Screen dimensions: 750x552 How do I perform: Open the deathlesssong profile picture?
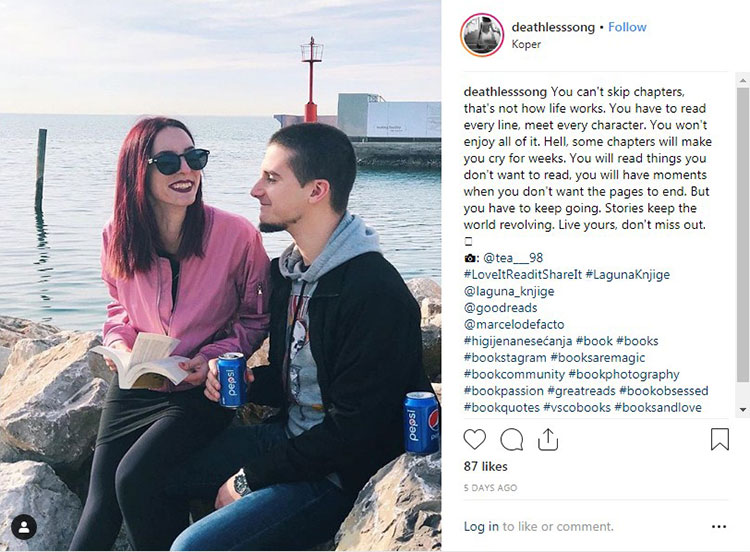482,35
